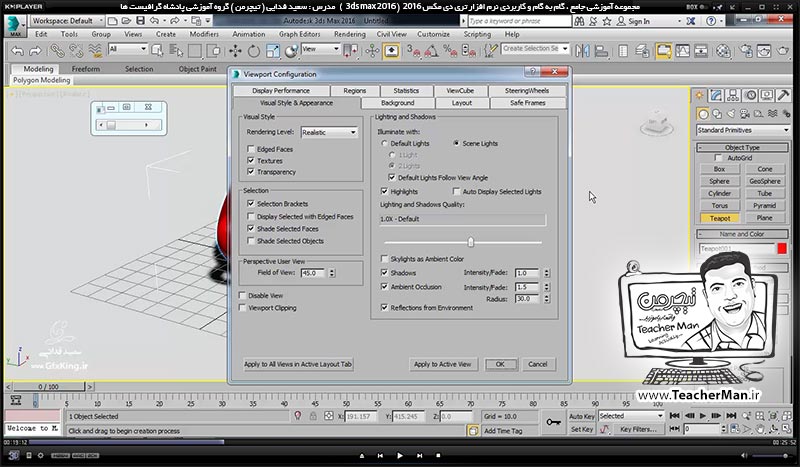
Task: Click the Render Production teapot icon
Action: 783,51
